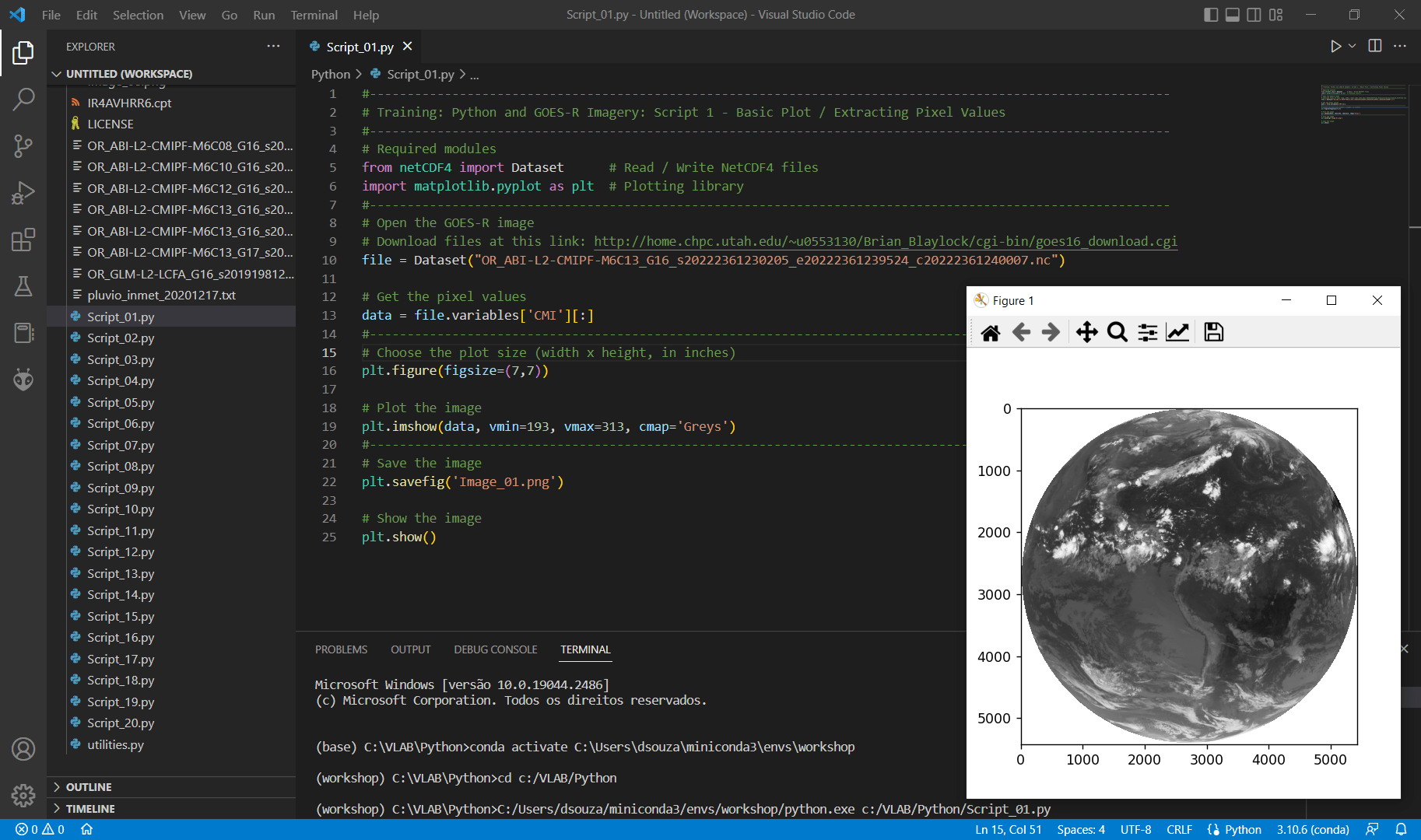Open Run and Debug view

click(23, 192)
